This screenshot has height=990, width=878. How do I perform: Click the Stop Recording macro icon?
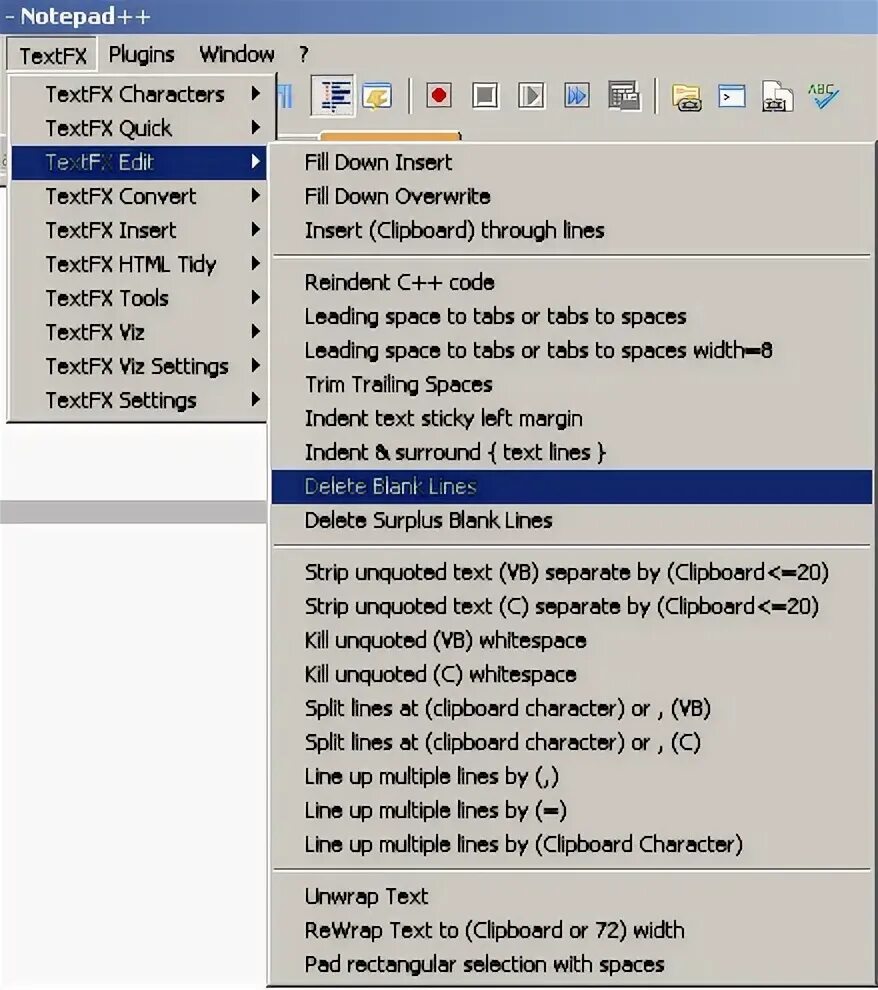tap(485, 96)
